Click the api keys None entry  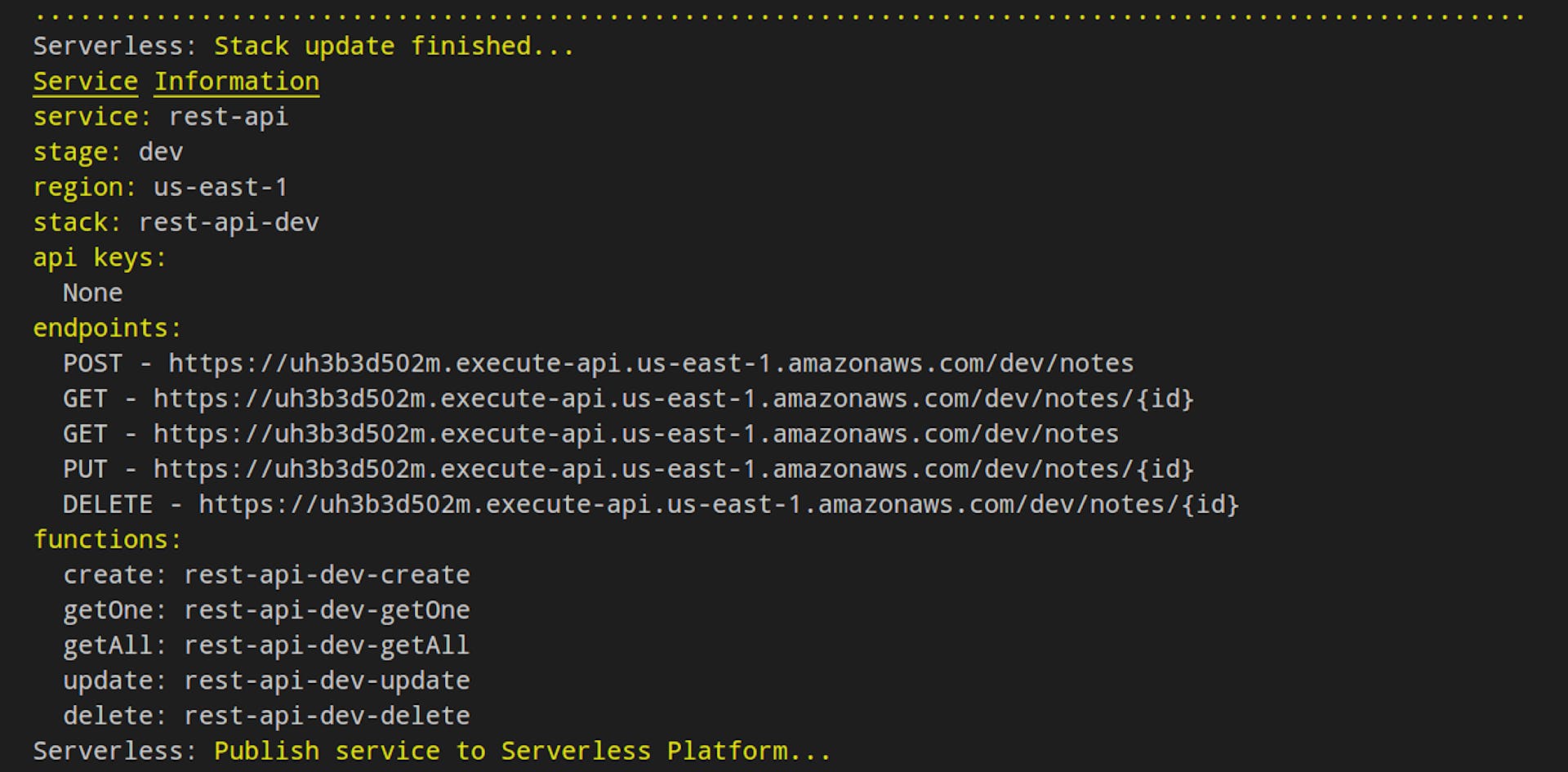coord(92,292)
